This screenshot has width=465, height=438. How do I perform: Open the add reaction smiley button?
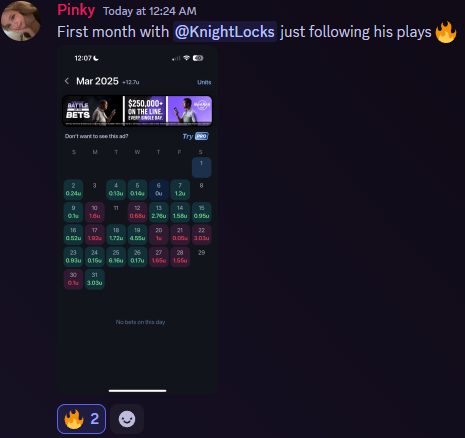pos(127,419)
